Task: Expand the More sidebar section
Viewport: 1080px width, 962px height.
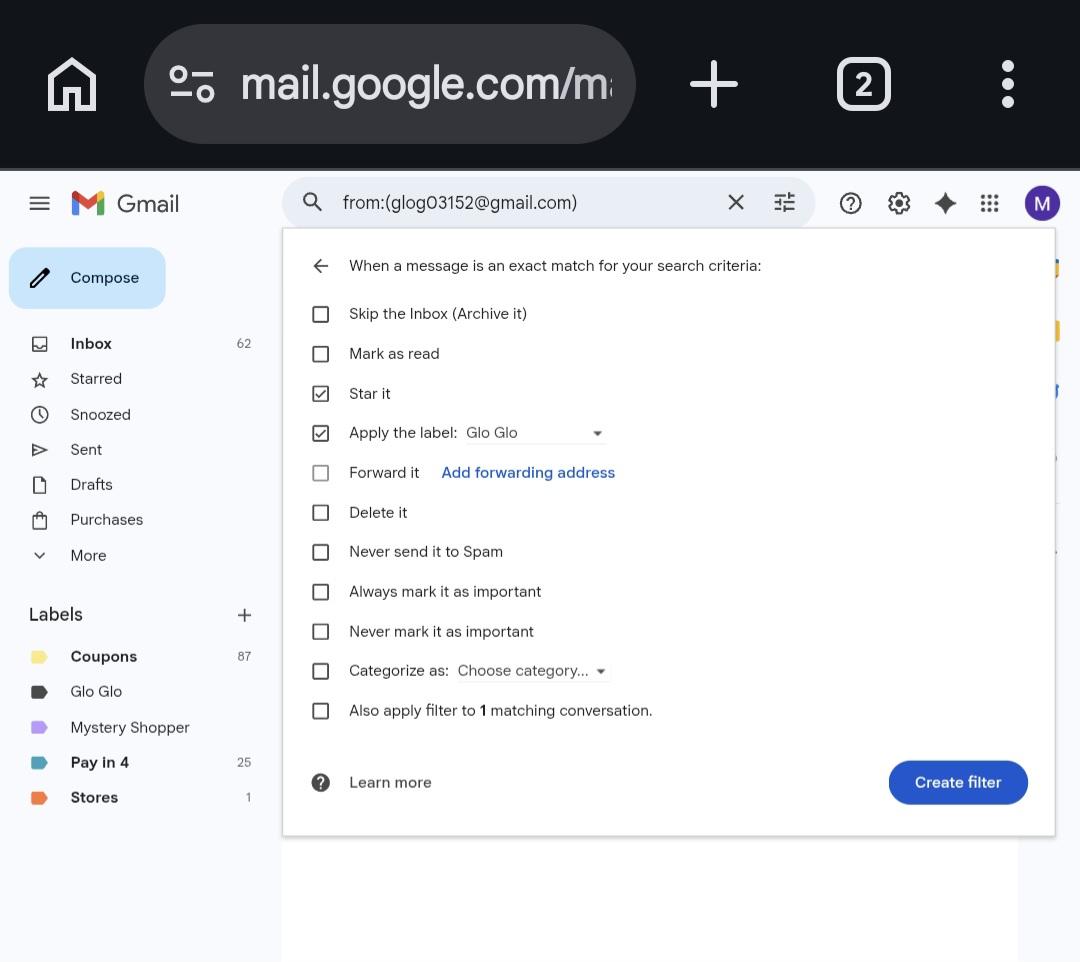Action: coord(88,555)
